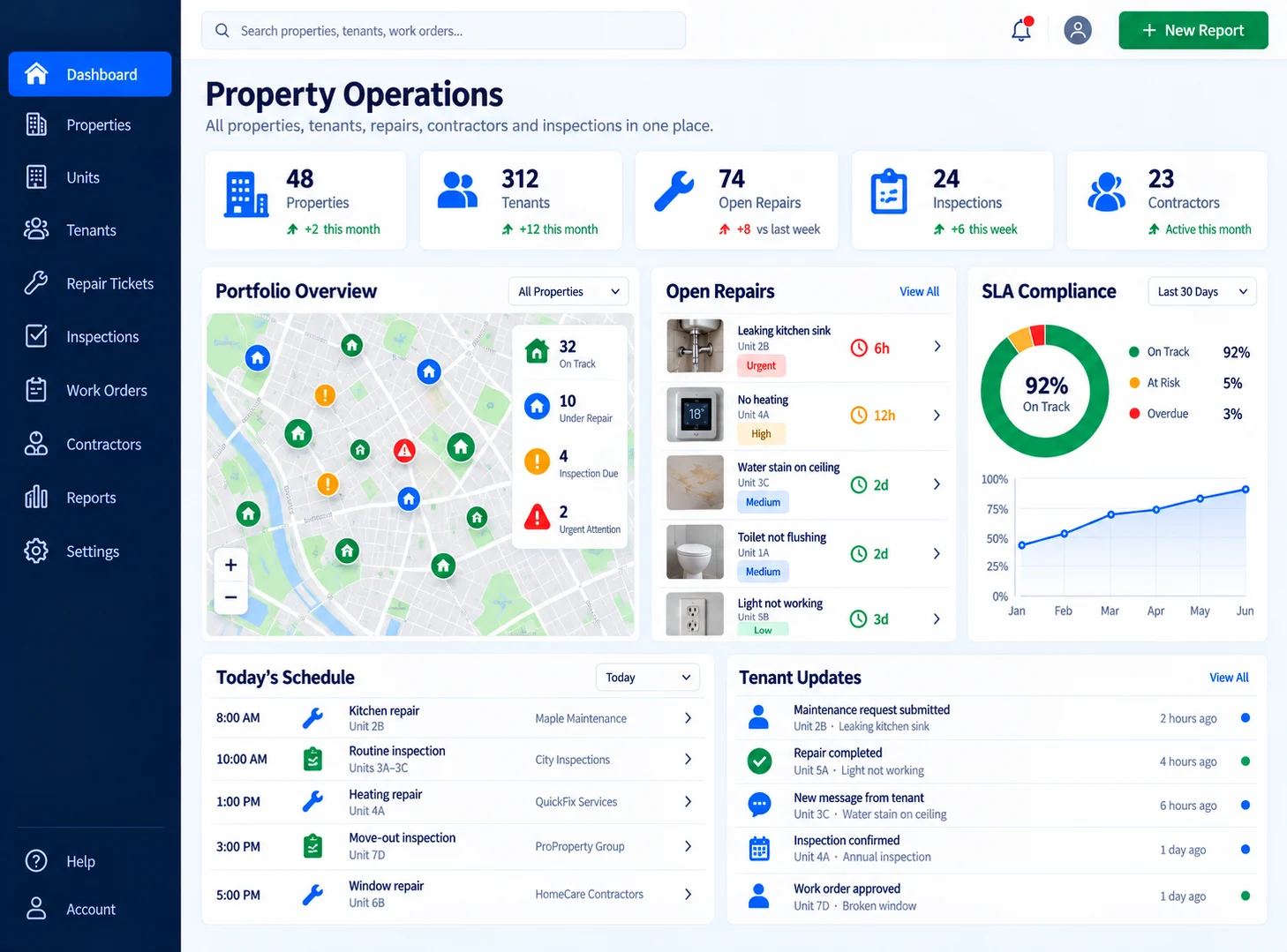Click the red urgent attention map marker

click(x=404, y=452)
